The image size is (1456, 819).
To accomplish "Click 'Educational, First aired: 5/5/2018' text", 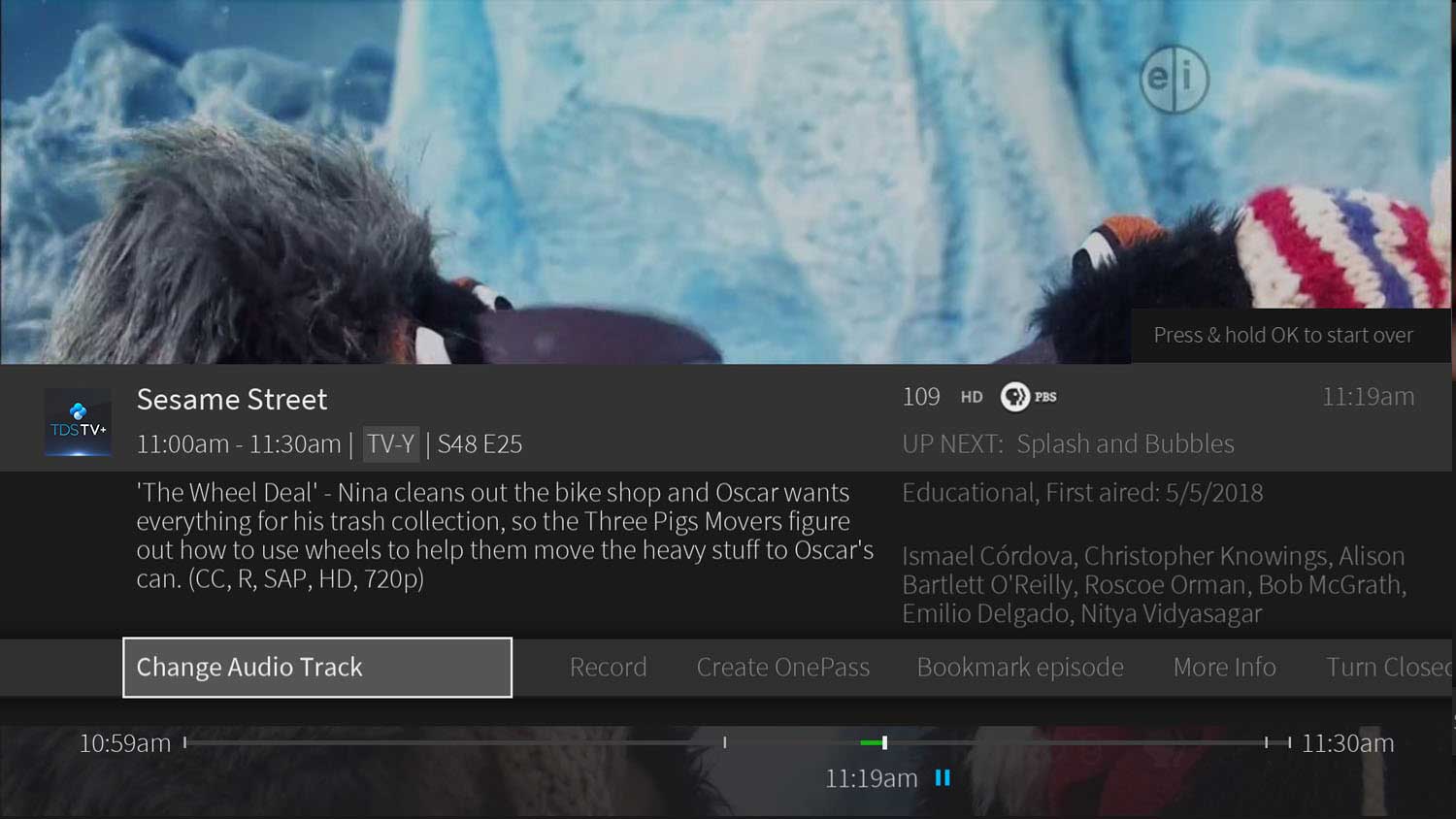I will 1082,493.
